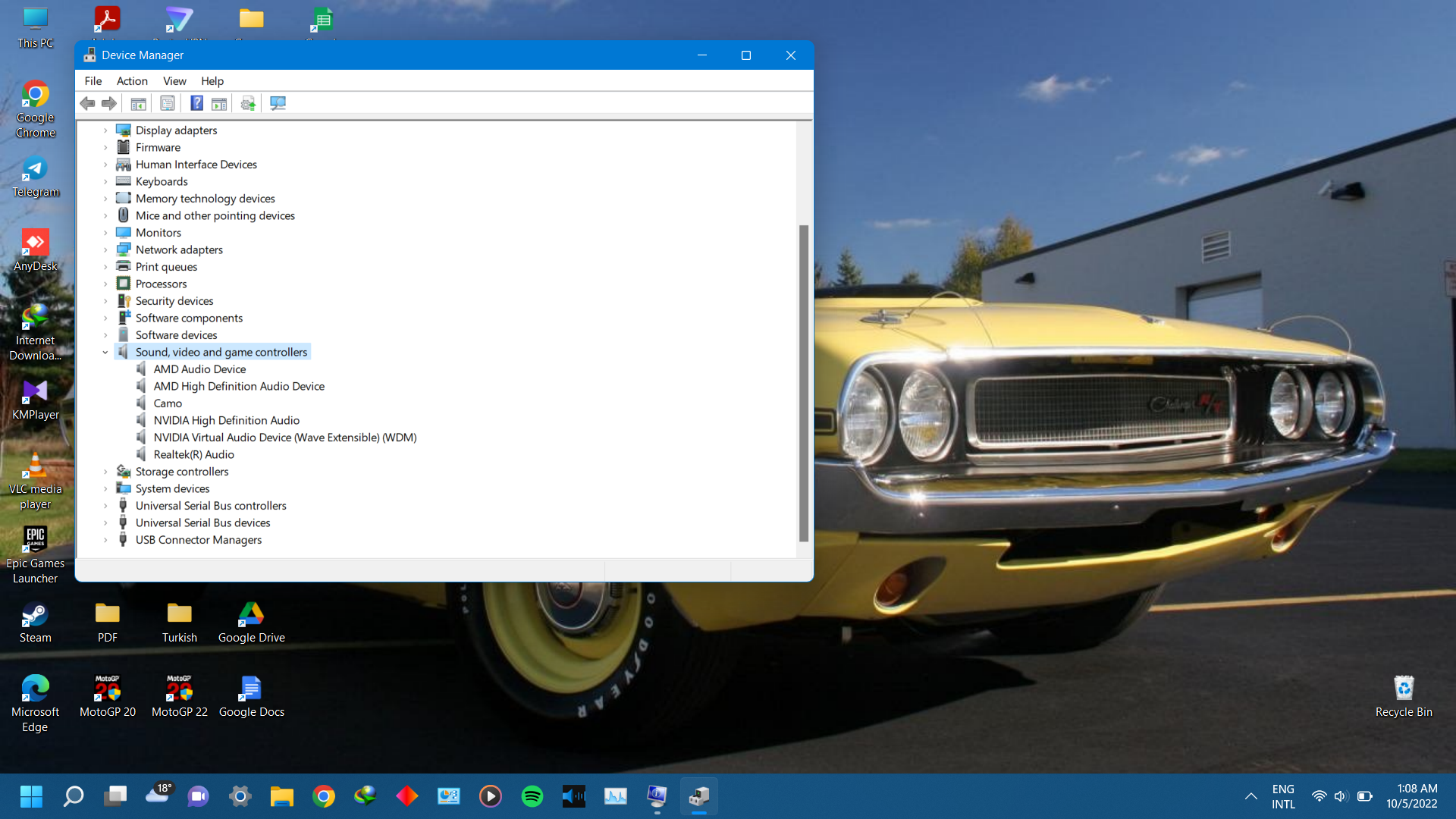This screenshot has width=1456, height=819.
Task: Click Update device driver toolbar icon
Action: coord(248,103)
